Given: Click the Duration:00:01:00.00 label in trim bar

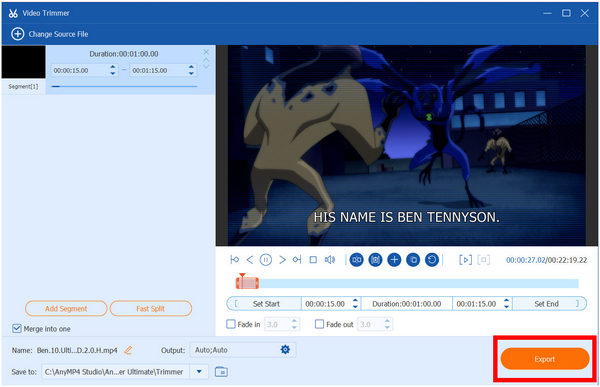Looking at the screenshot, I should (407, 304).
